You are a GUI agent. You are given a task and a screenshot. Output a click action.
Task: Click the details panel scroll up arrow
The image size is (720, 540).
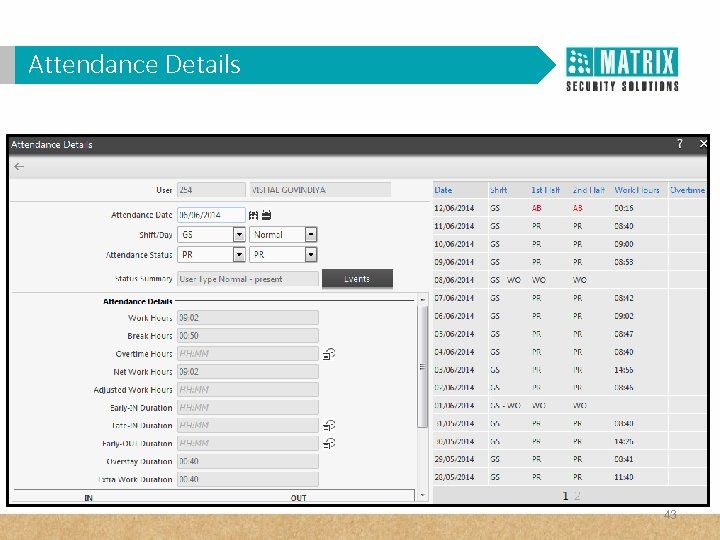[x=422, y=299]
